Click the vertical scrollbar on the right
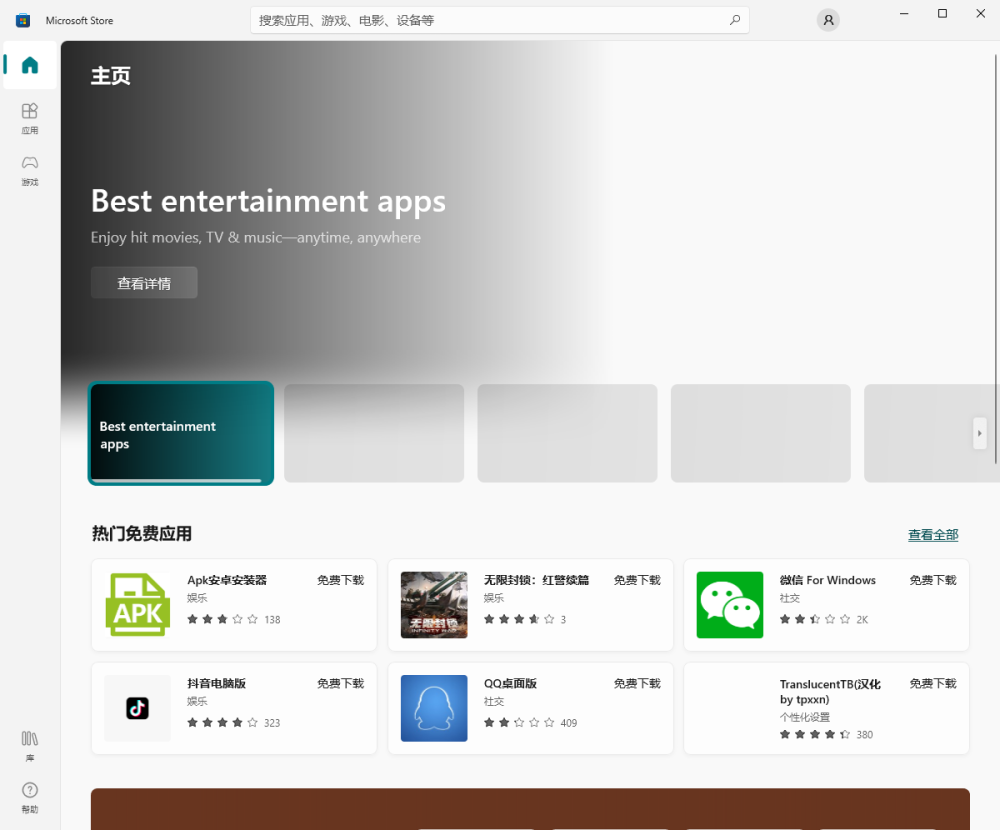Image resolution: width=1000 pixels, height=830 pixels. pos(995,258)
